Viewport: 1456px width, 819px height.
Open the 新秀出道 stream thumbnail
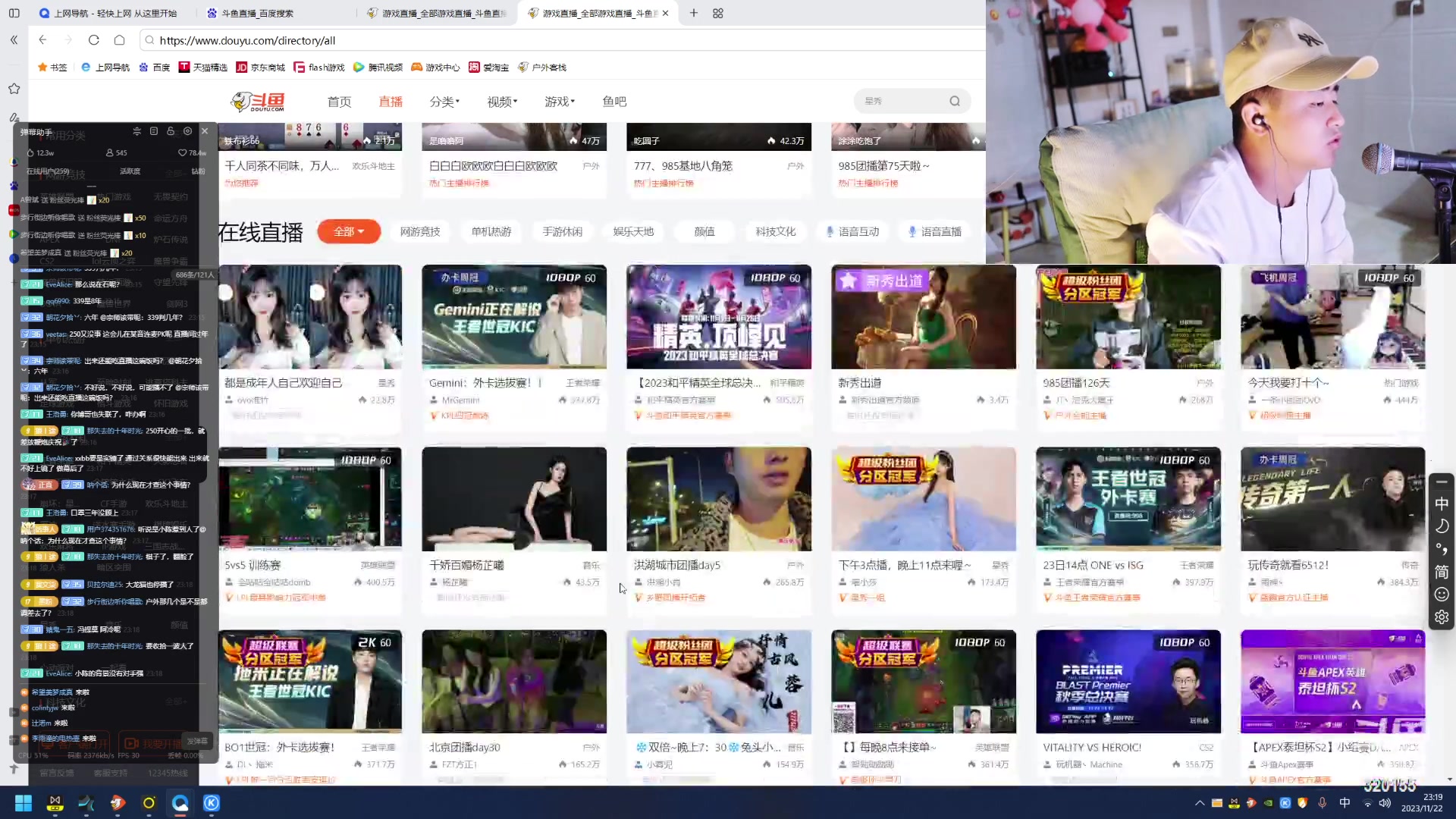[x=924, y=317]
